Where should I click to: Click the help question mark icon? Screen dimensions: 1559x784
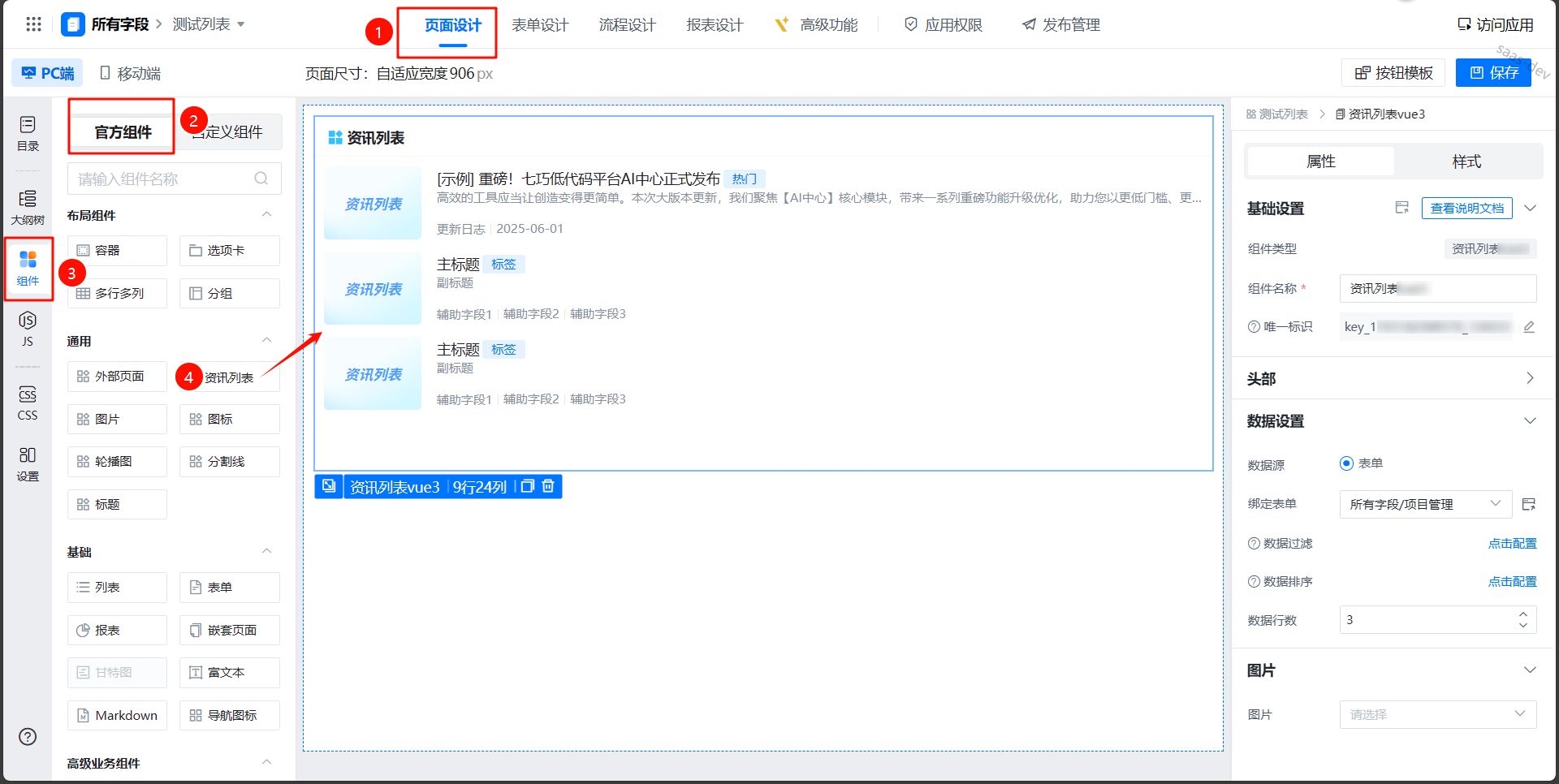pyautogui.click(x=28, y=736)
